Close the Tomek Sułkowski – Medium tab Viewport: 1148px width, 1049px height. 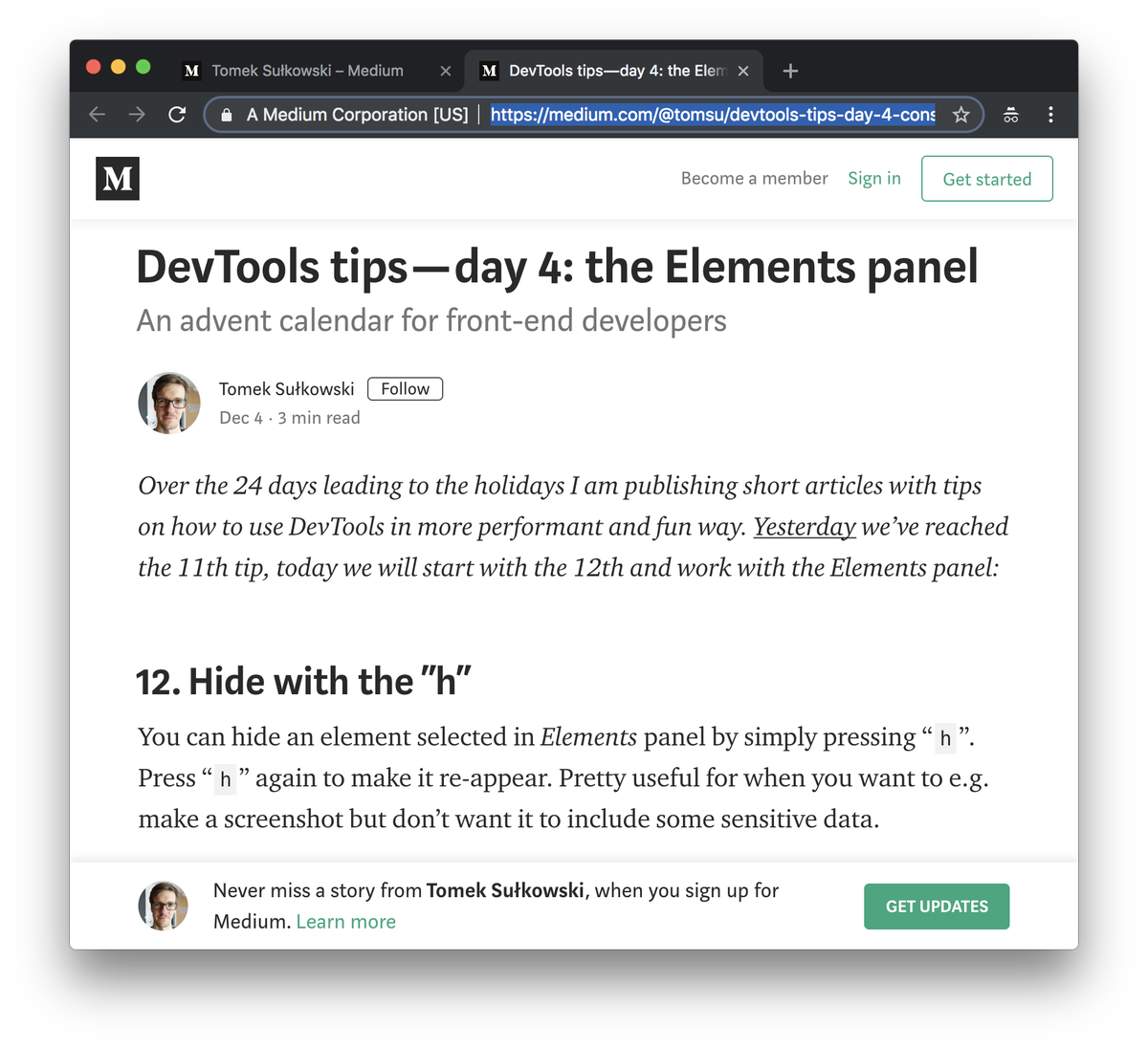(x=445, y=71)
